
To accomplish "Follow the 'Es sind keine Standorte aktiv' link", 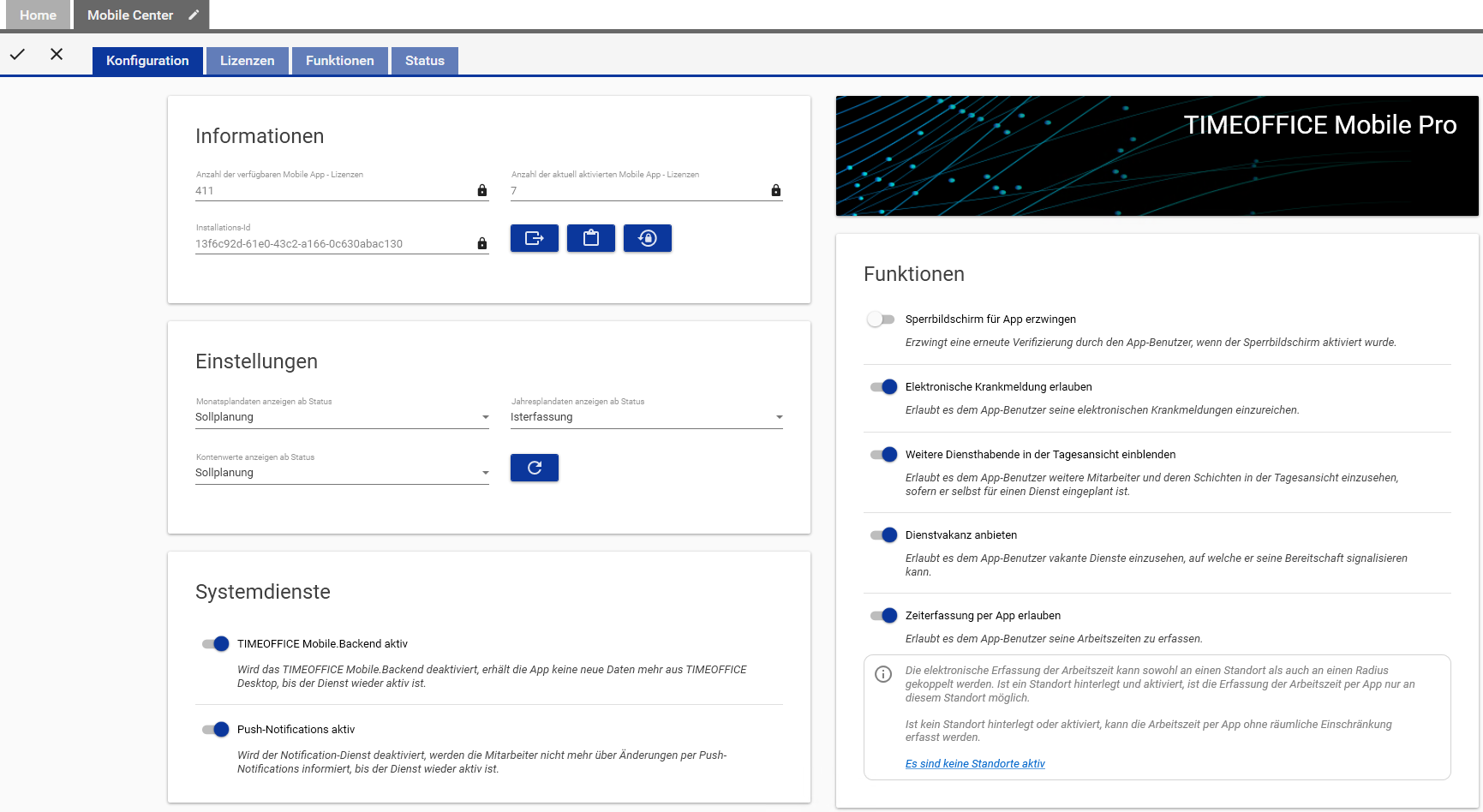I will [x=975, y=764].
